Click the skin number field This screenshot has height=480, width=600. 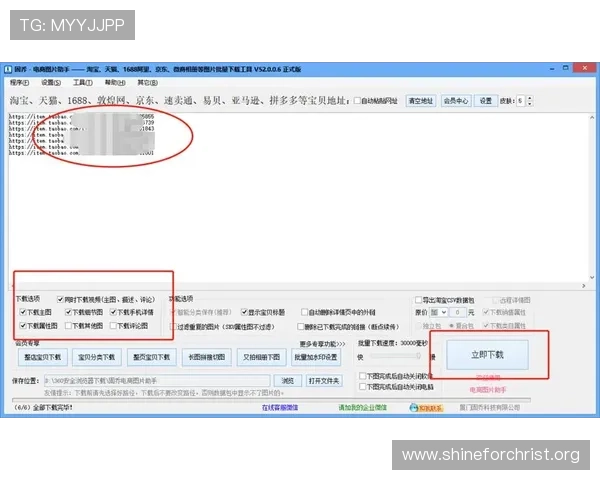click(521, 101)
